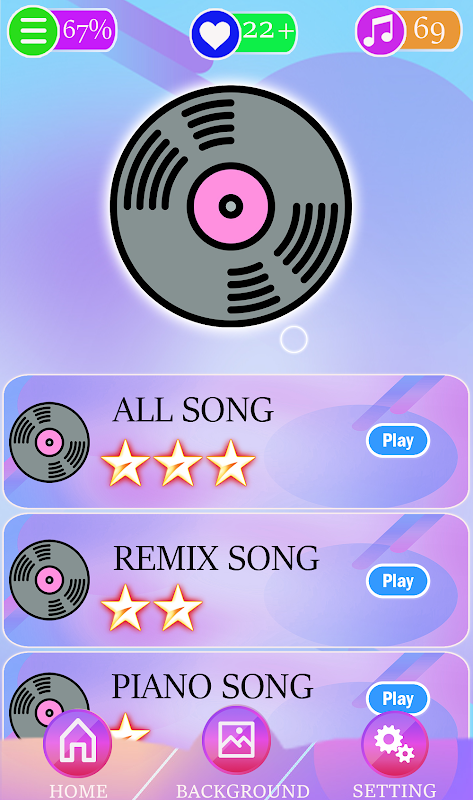Play the PIANO SONG category
The image size is (473, 800).
(x=398, y=698)
